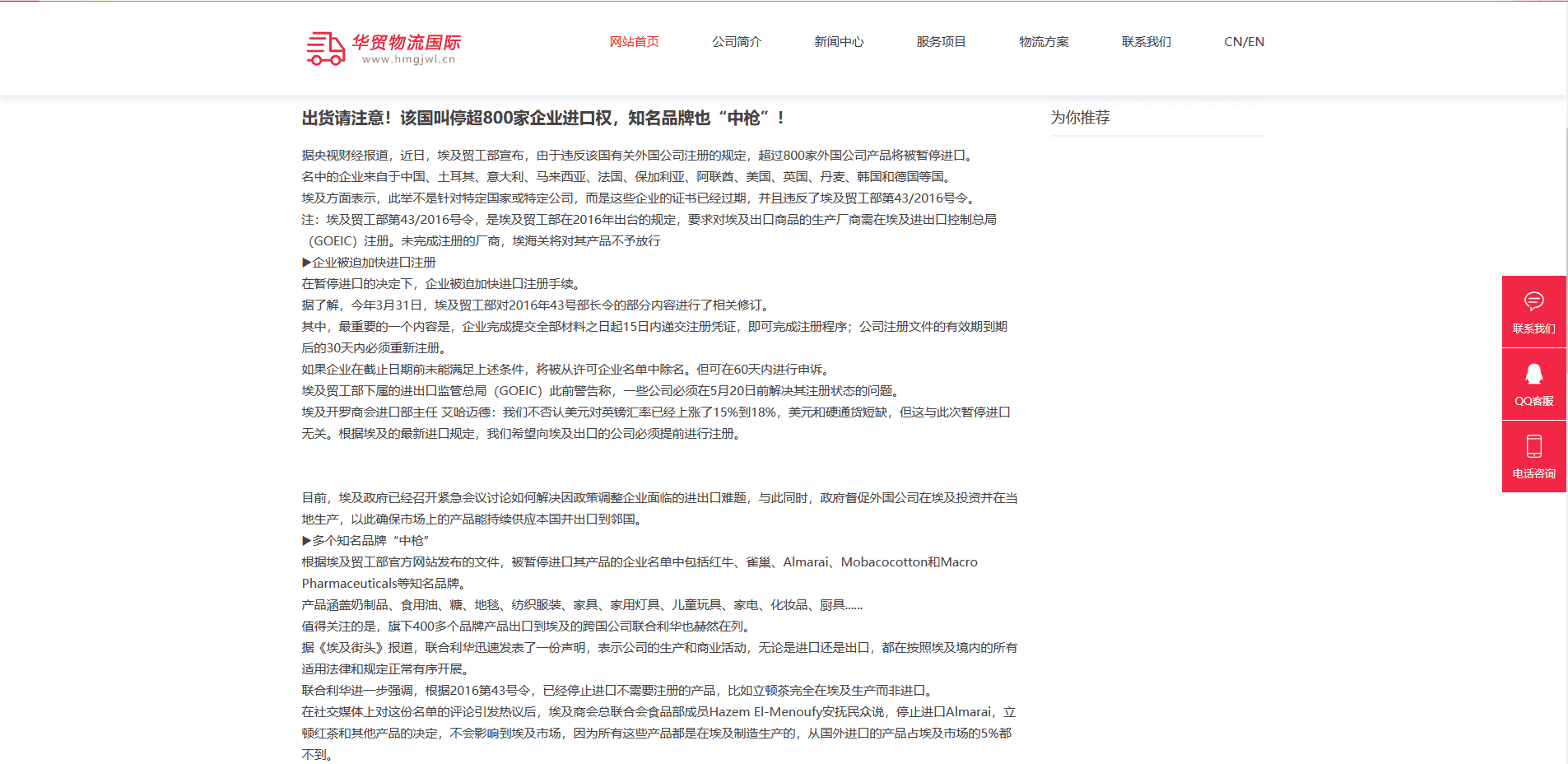This screenshot has height=764, width=1568.
Task: Click the QQ penguin icon
Action: [1533, 374]
